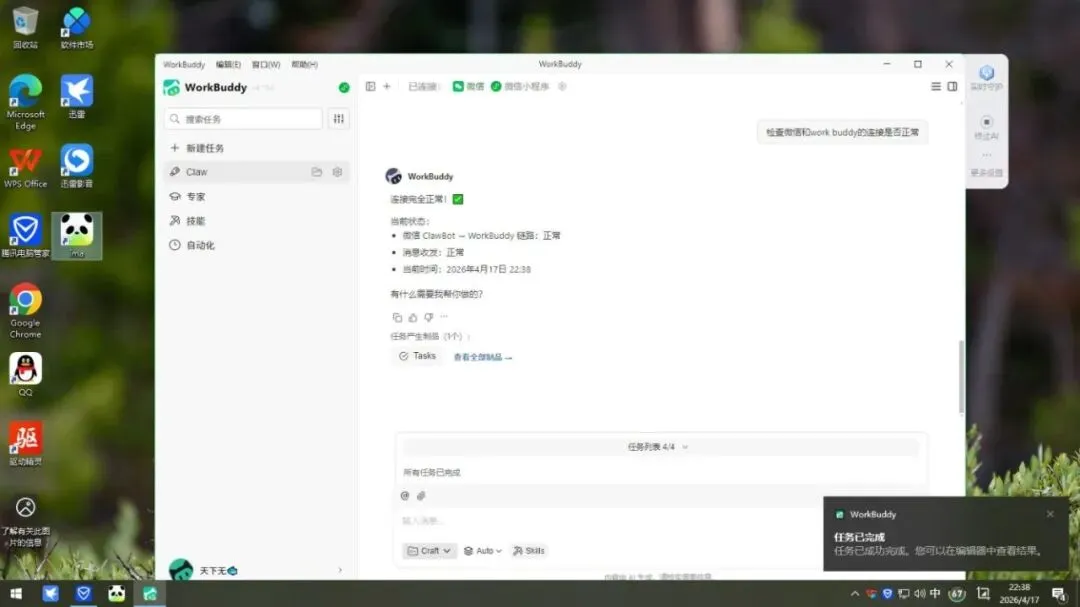Open the settings gear on the Claw row
This screenshot has width=1080, height=607.
coord(338,172)
